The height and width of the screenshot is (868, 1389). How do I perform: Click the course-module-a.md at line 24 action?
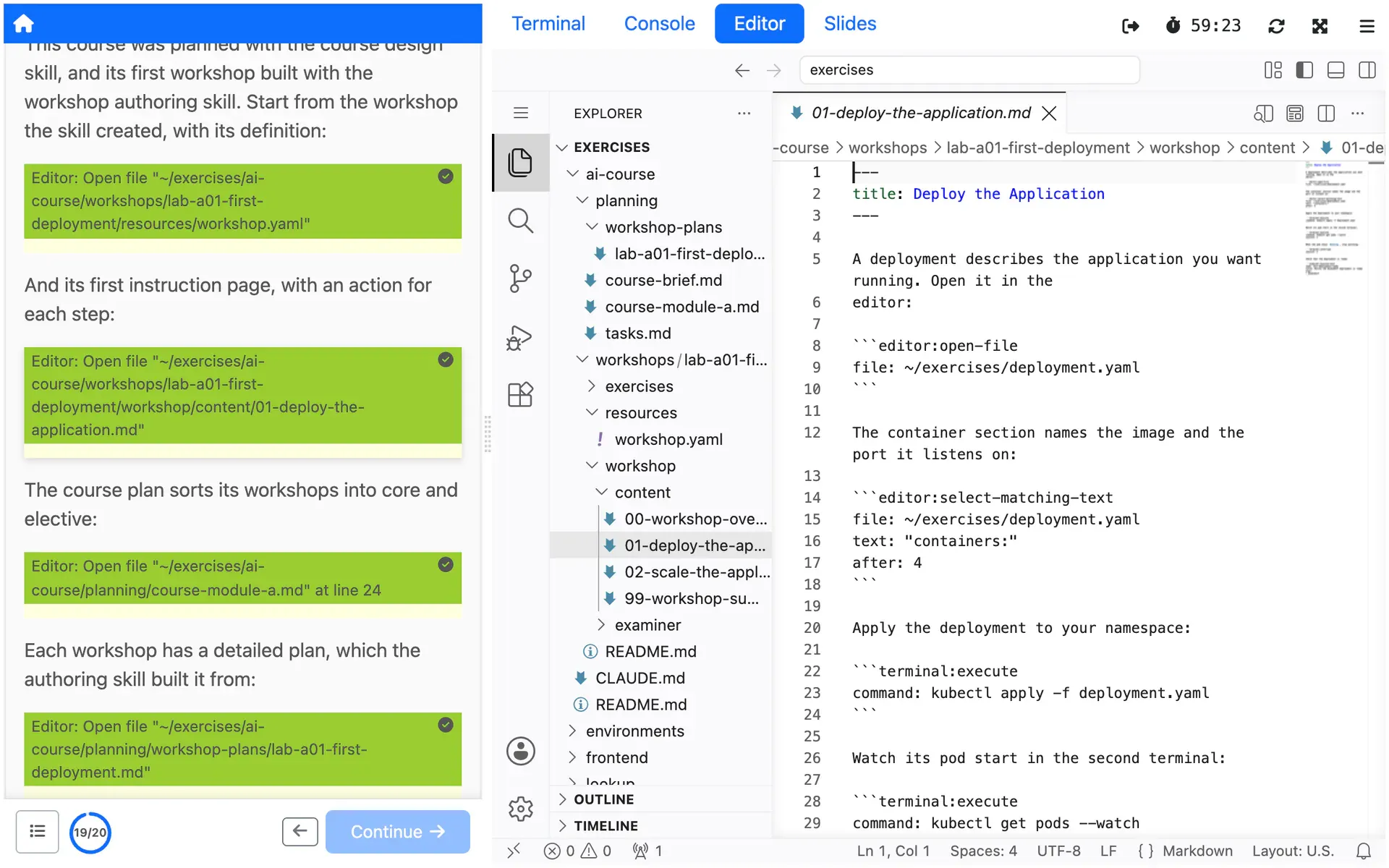242,578
